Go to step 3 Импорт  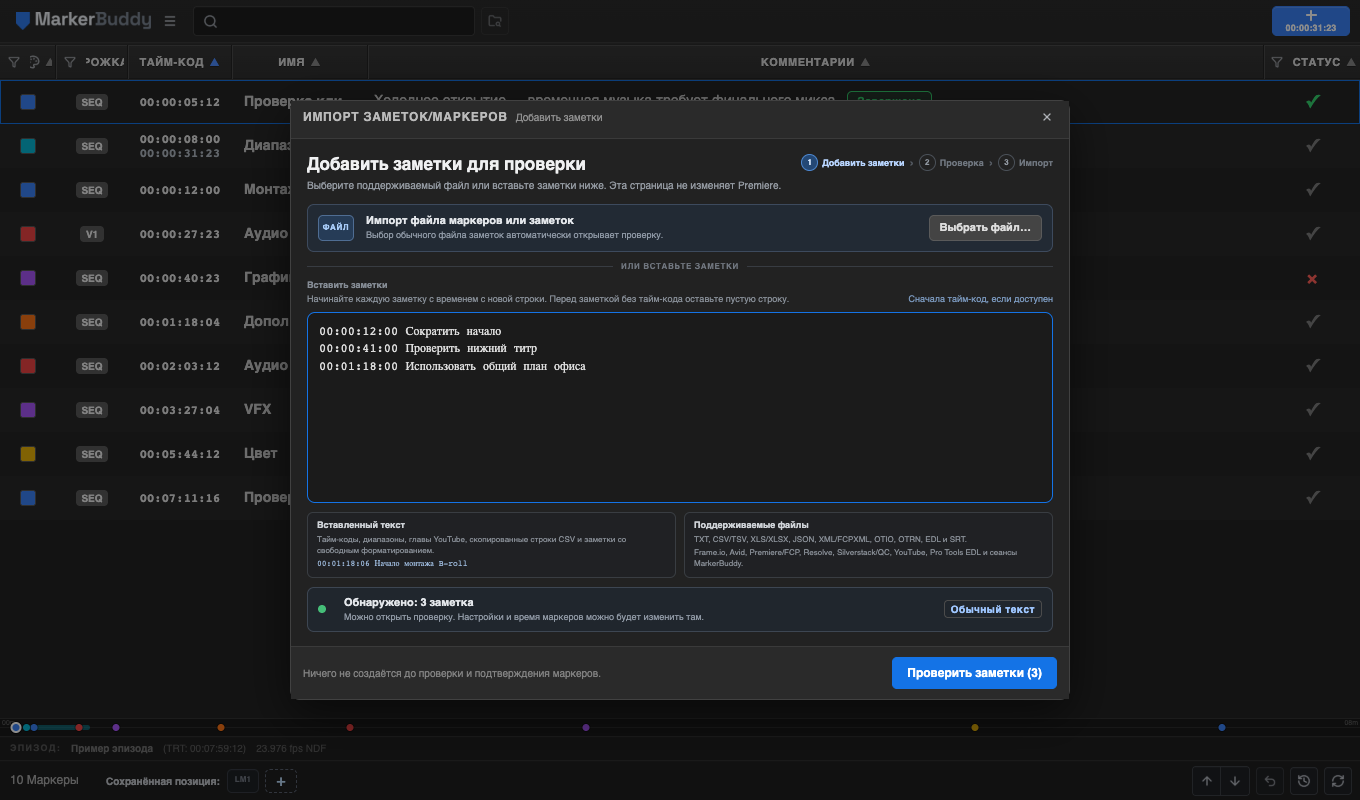tap(1026, 162)
